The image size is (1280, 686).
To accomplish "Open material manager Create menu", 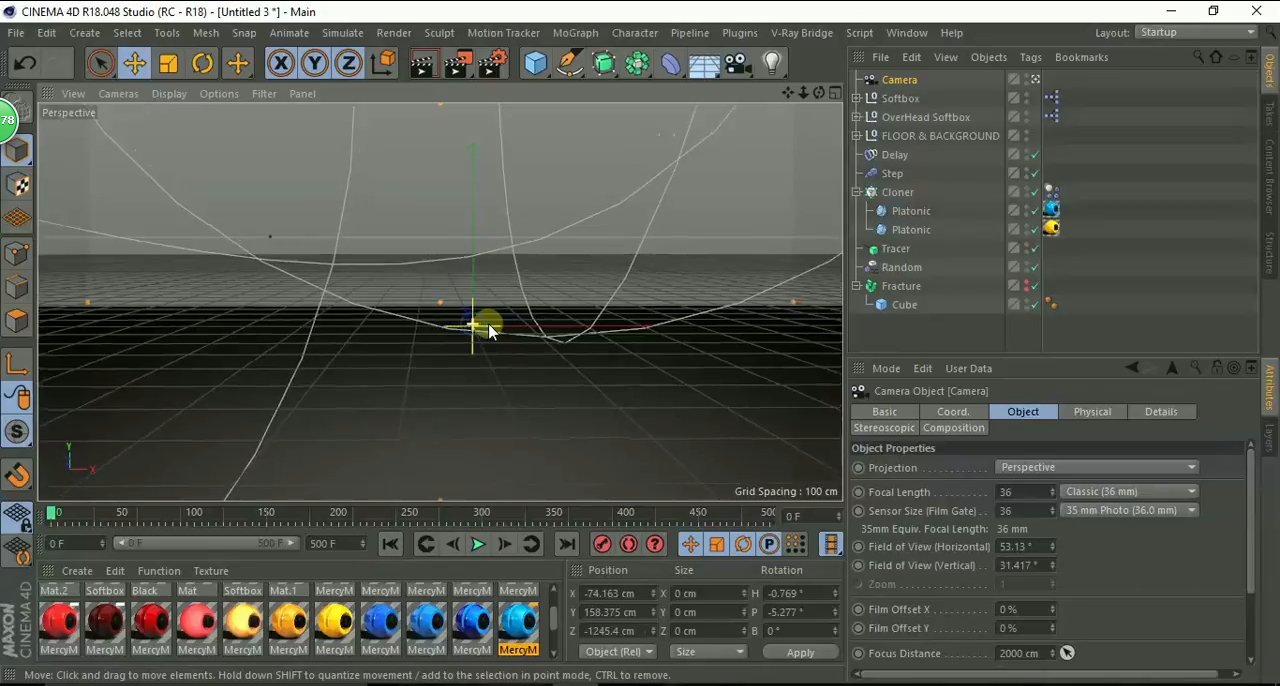I will pyautogui.click(x=77, y=571).
